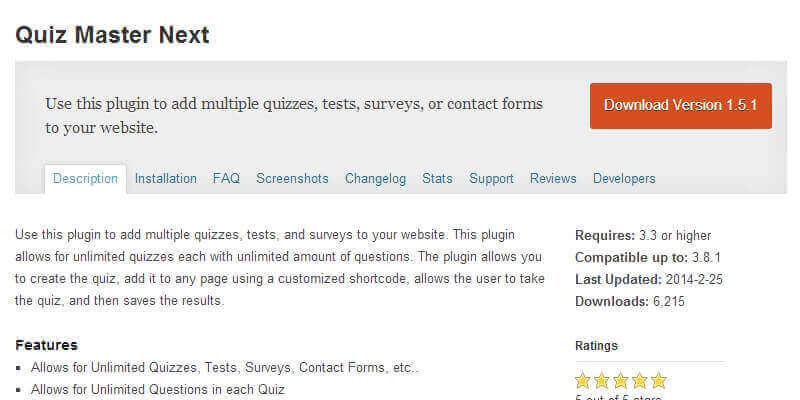Click the fifth rating star
Screen dimensions: 800x400
657,380
